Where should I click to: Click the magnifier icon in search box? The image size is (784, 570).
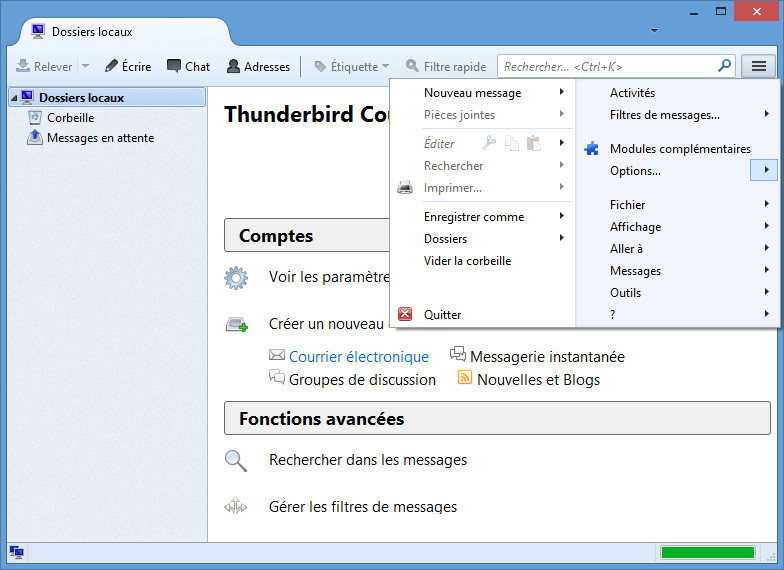coord(724,66)
